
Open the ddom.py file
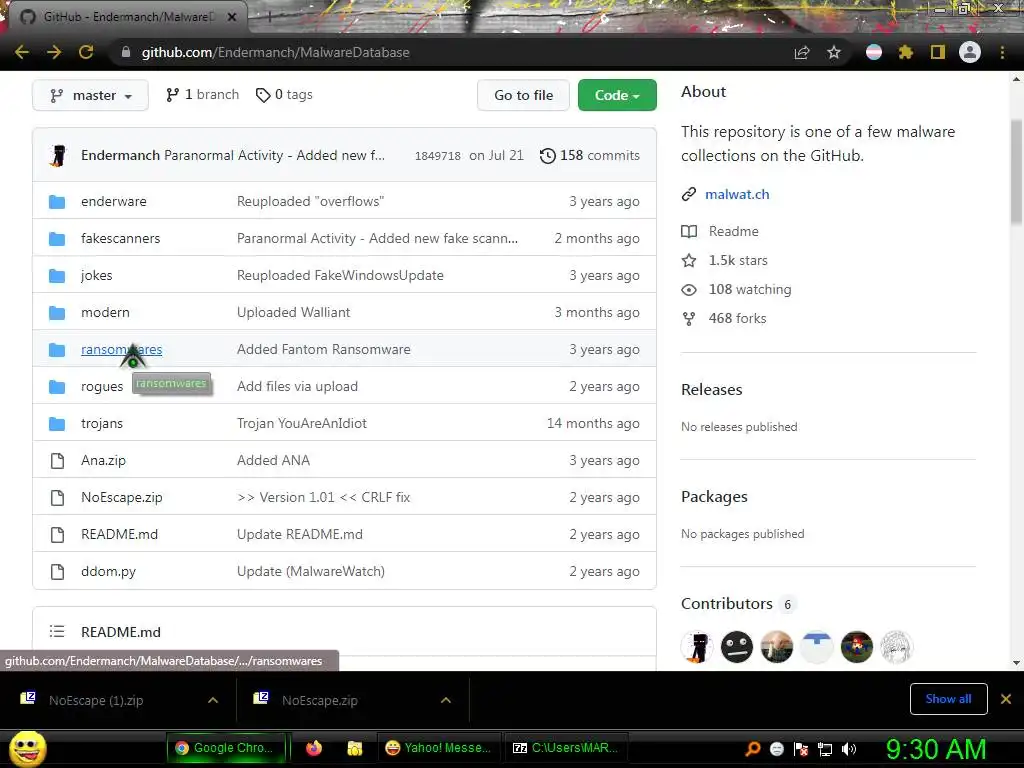[108, 571]
